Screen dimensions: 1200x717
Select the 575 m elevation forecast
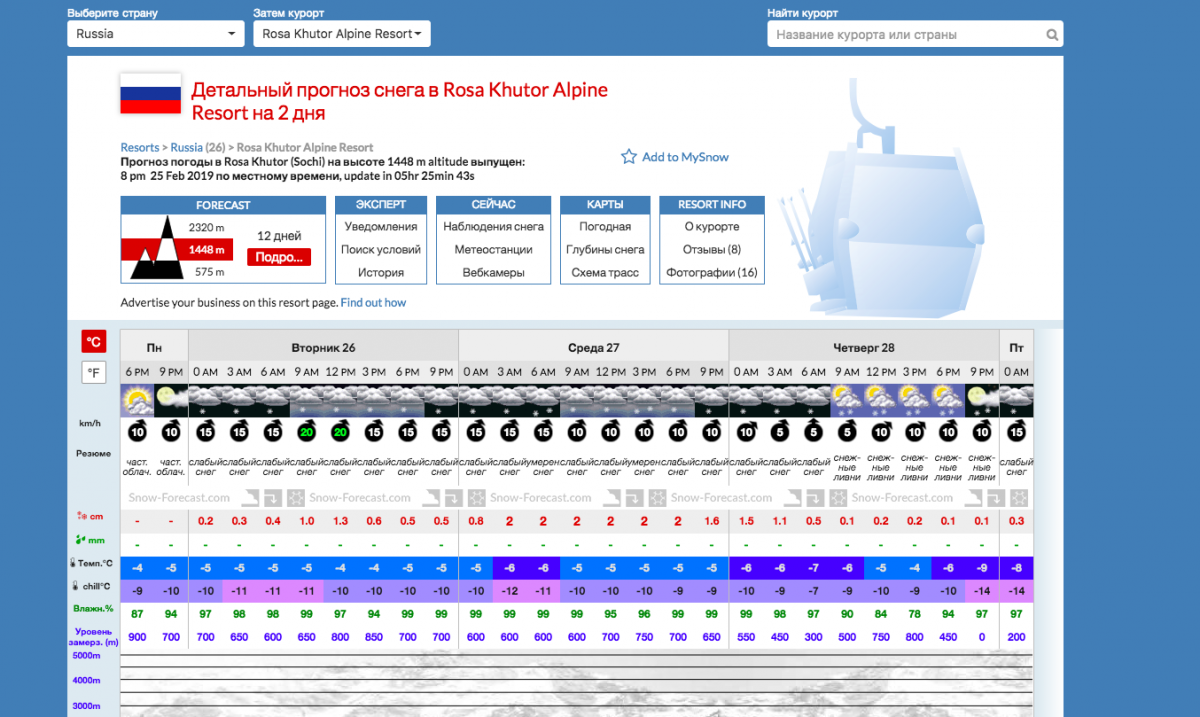click(209, 272)
